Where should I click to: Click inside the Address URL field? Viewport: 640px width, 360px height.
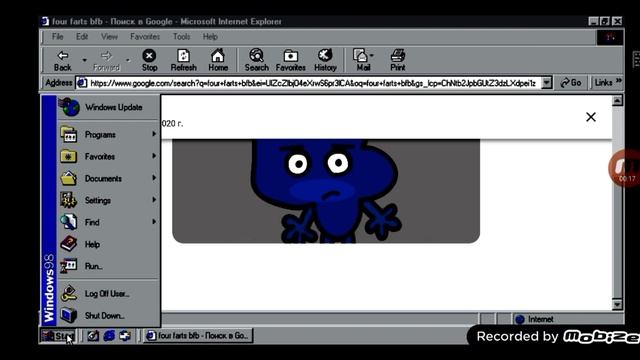[313, 83]
